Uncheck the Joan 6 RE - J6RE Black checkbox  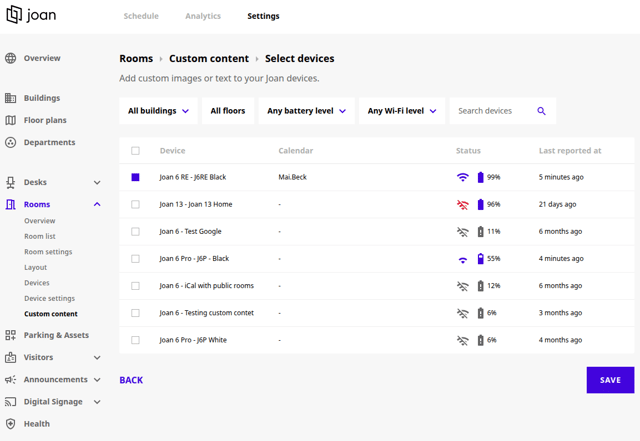[135, 177]
